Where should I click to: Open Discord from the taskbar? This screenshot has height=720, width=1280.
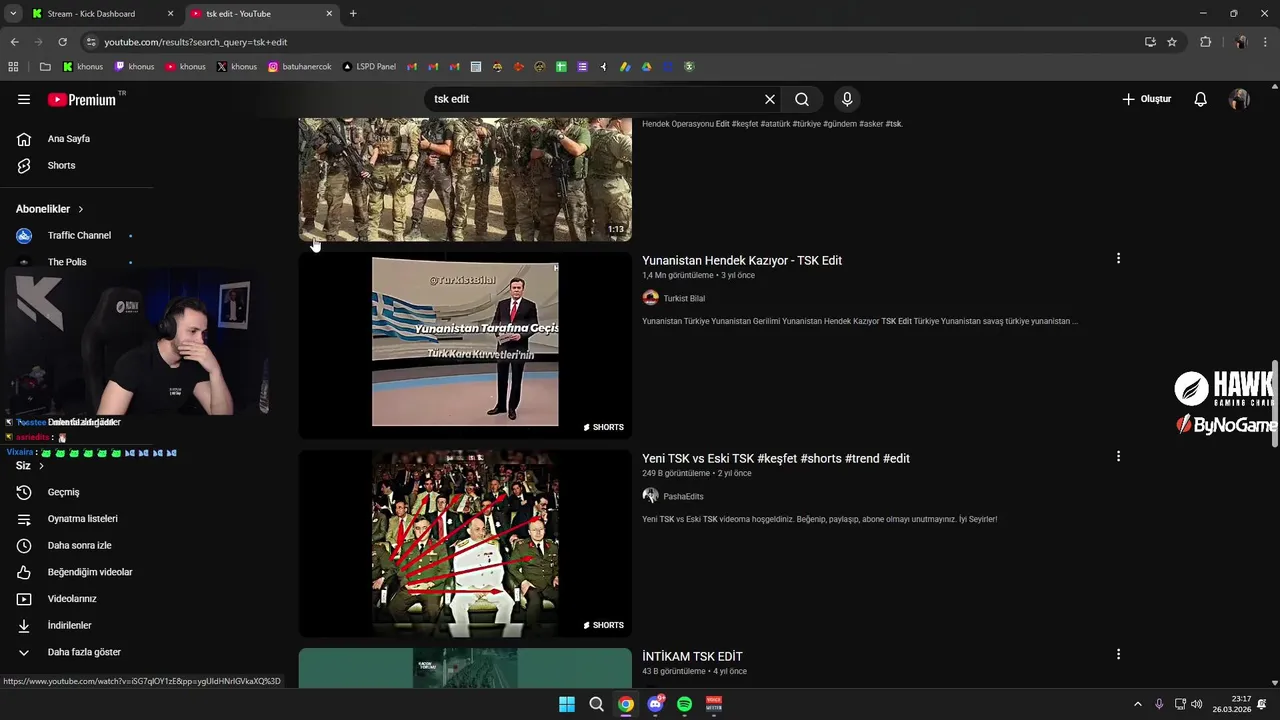pyautogui.click(x=655, y=704)
